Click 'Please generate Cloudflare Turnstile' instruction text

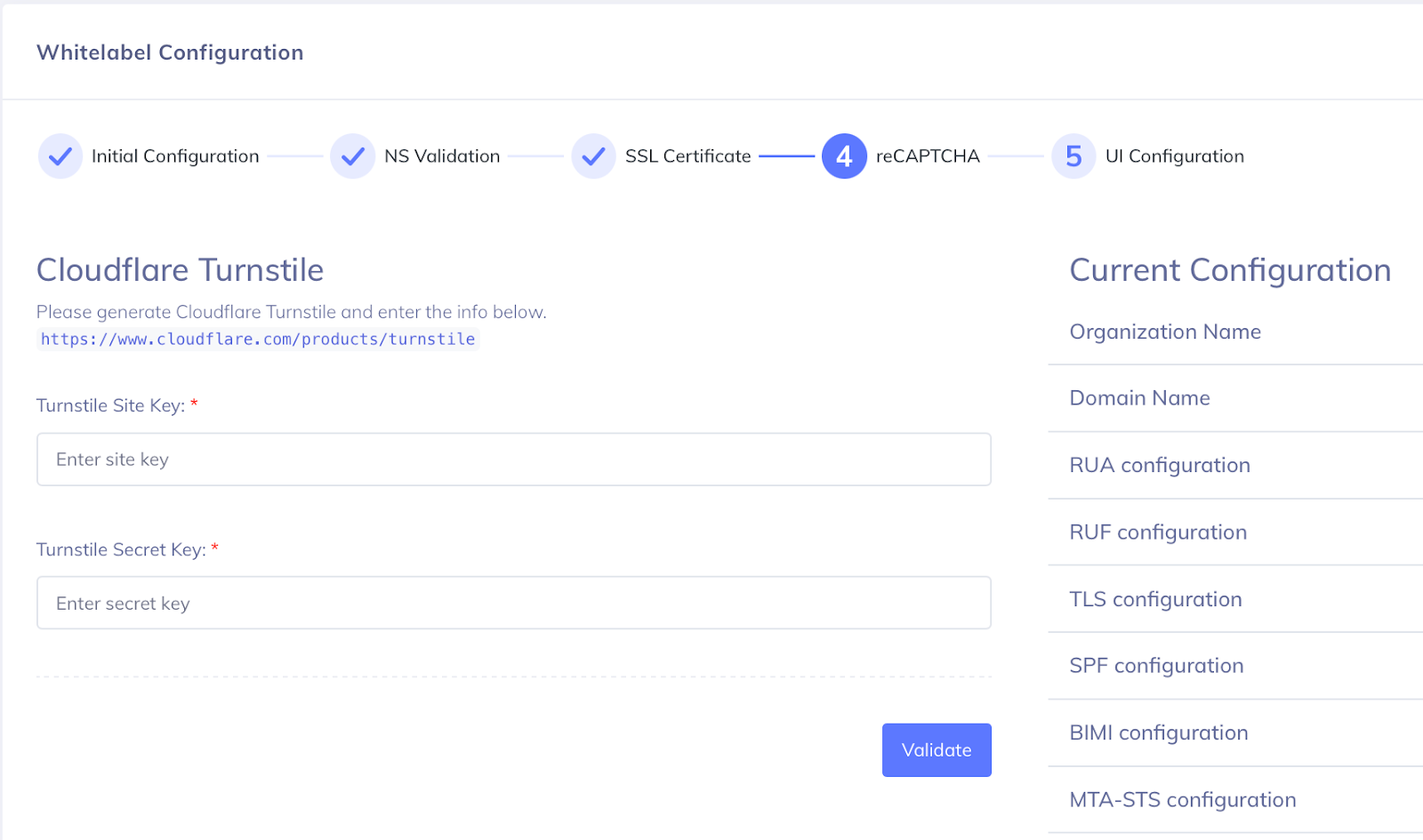click(292, 312)
